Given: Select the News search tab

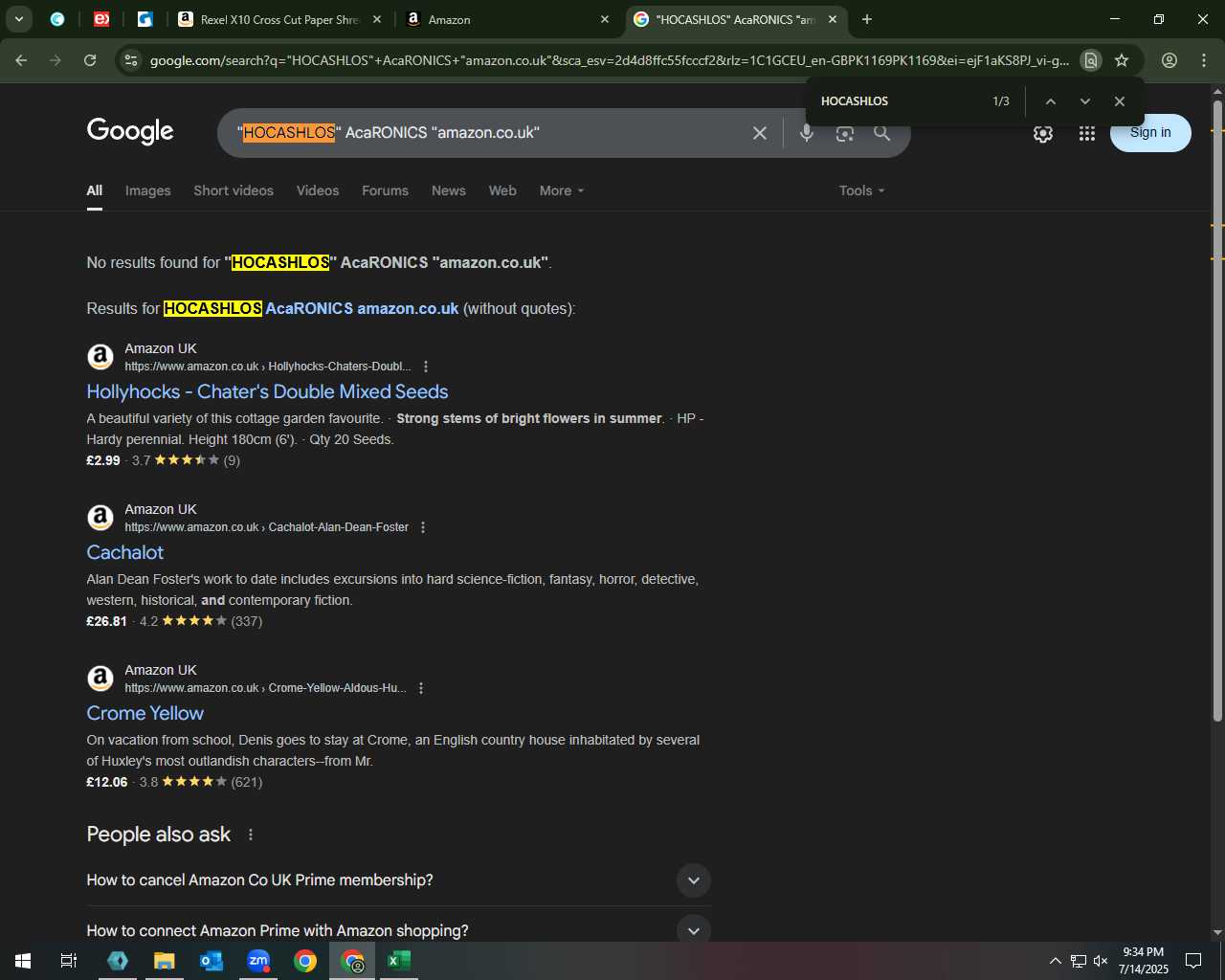Looking at the screenshot, I should tap(449, 190).
